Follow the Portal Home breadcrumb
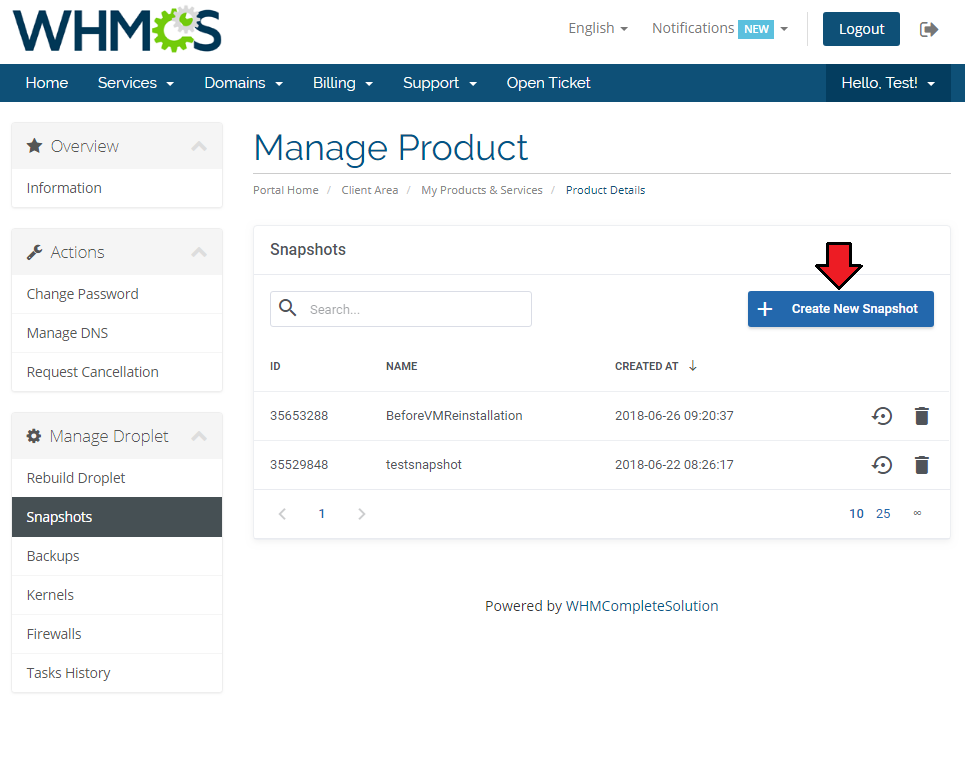965x769 pixels. coord(286,190)
